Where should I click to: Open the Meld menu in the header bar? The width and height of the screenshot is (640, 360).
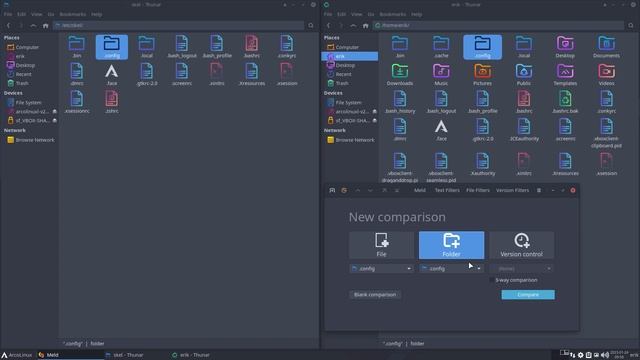(420, 190)
